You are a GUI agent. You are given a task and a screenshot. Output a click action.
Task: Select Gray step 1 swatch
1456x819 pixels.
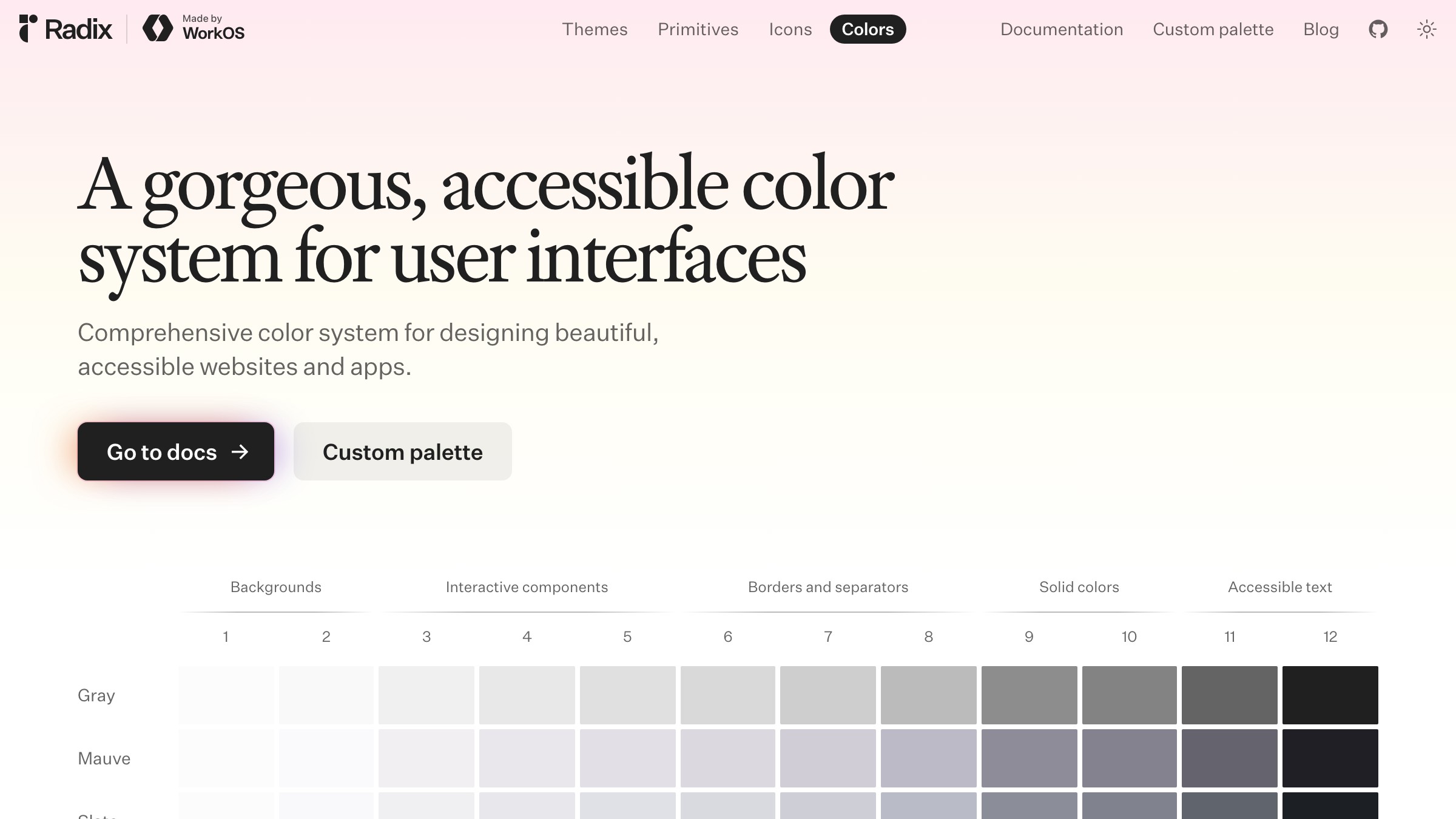point(226,695)
